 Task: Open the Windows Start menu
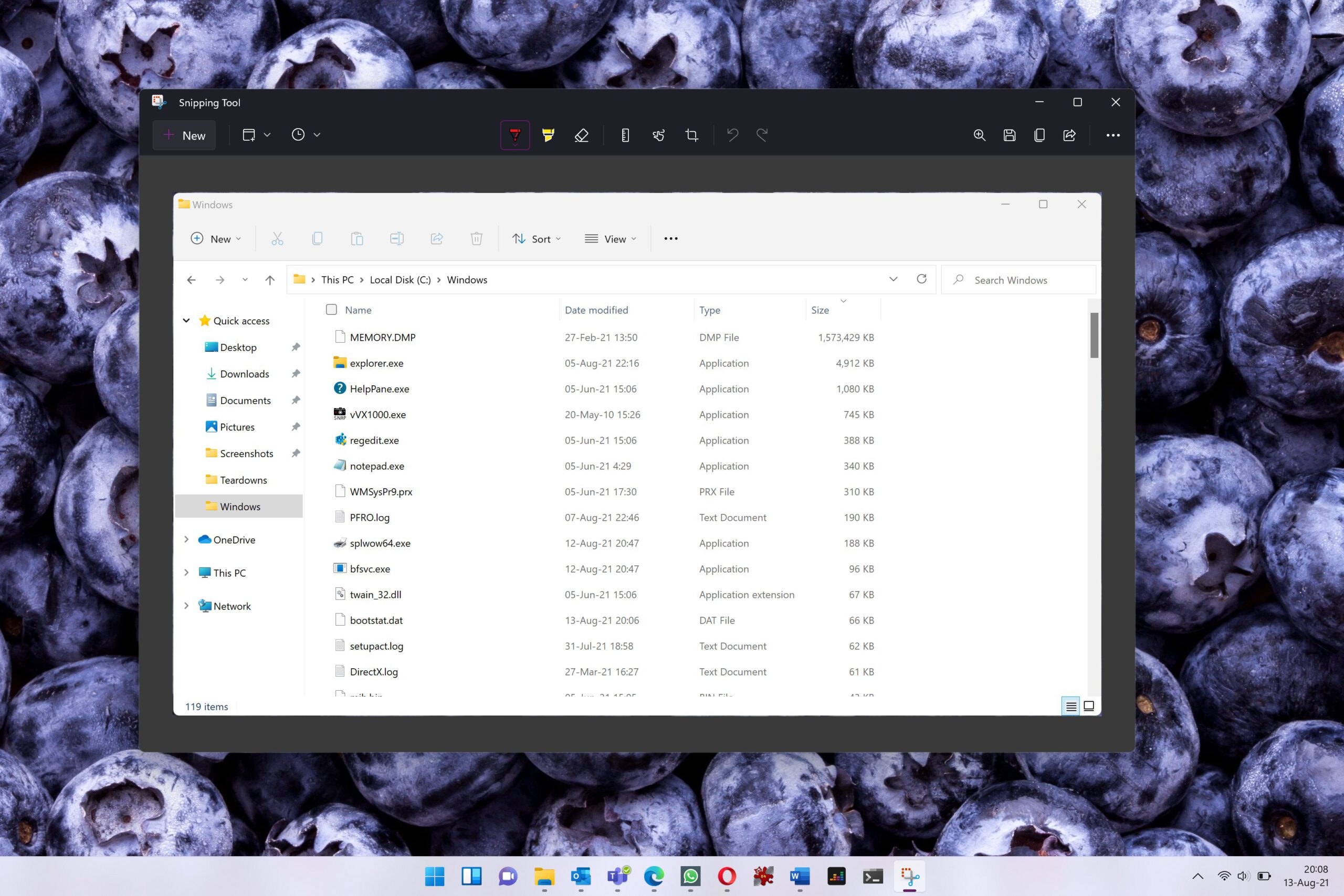point(434,876)
